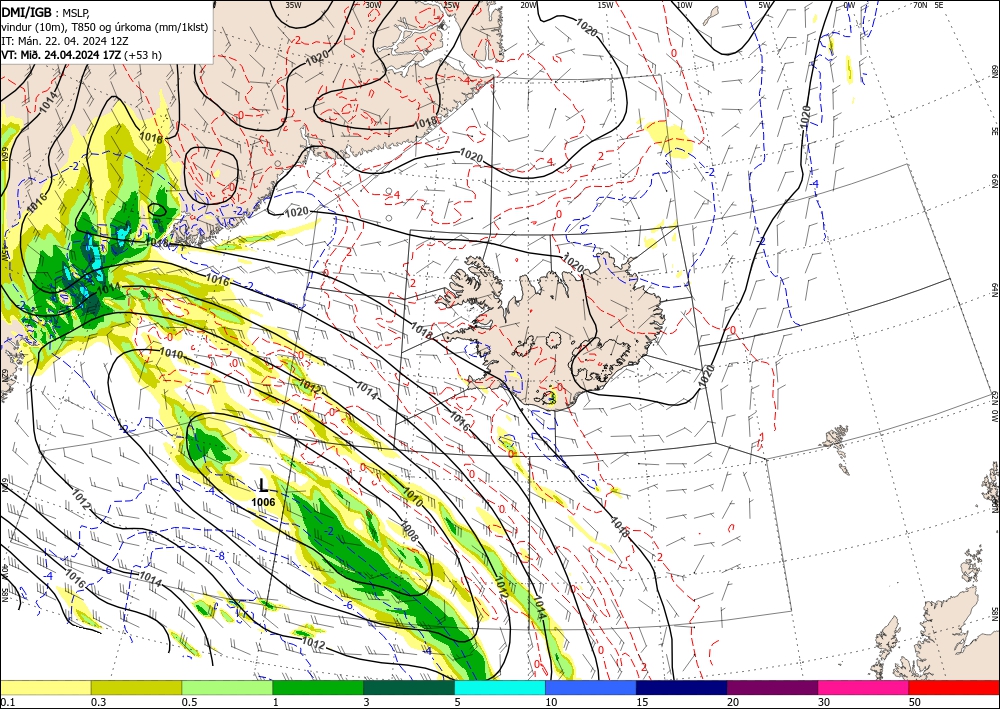The width and height of the screenshot is (1000, 709).
Task: Click the 10W longitude label
Action: tap(684, 4)
